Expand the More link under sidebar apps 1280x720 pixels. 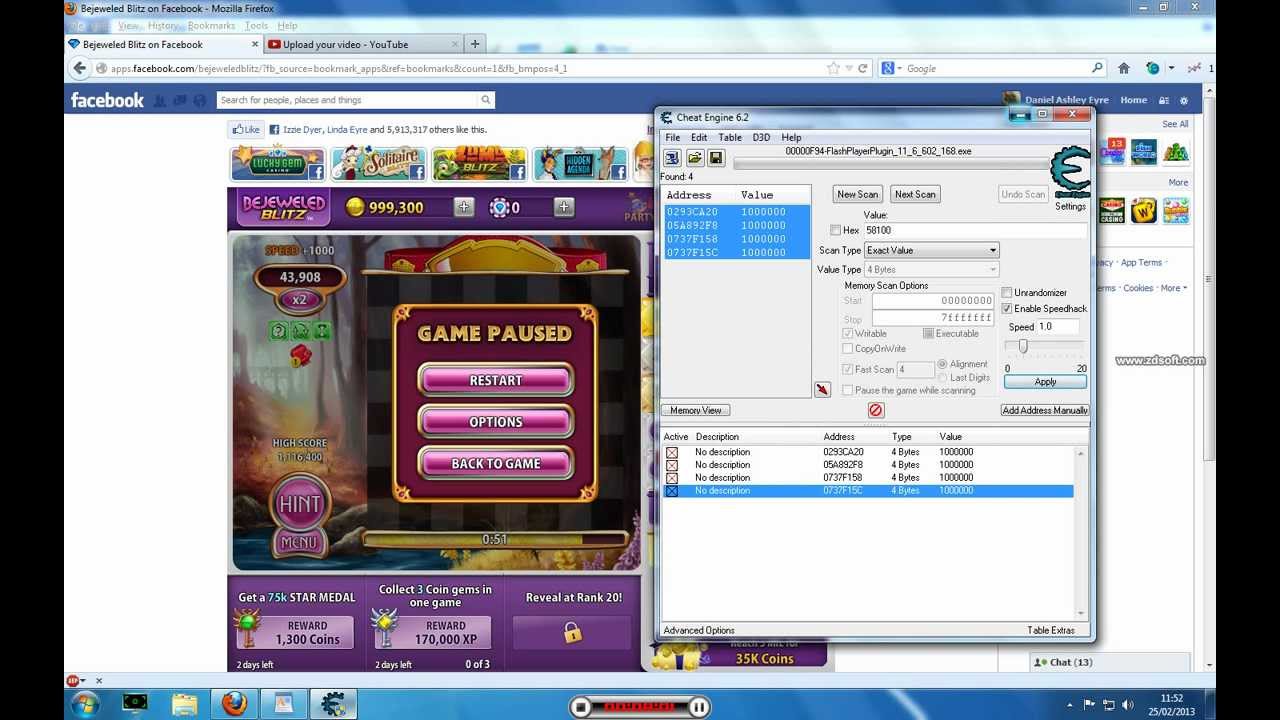(x=1178, y=183)
